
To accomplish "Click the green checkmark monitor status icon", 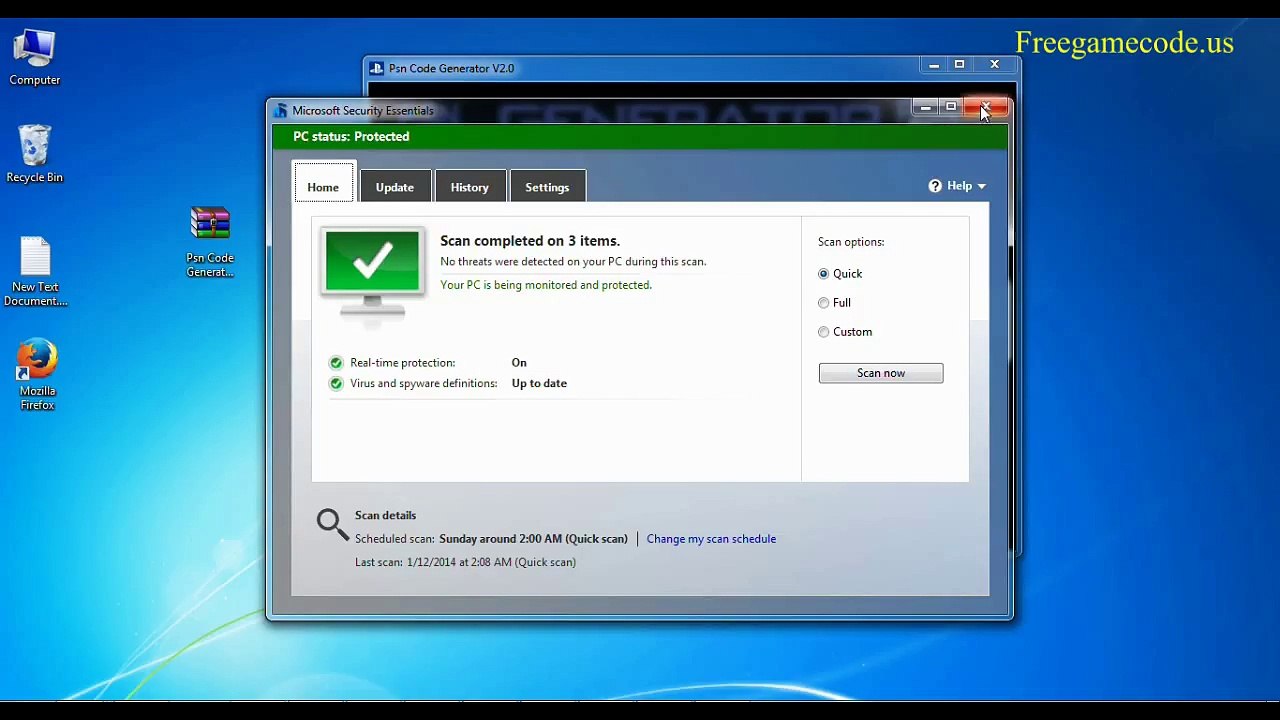I will (372, 271).
